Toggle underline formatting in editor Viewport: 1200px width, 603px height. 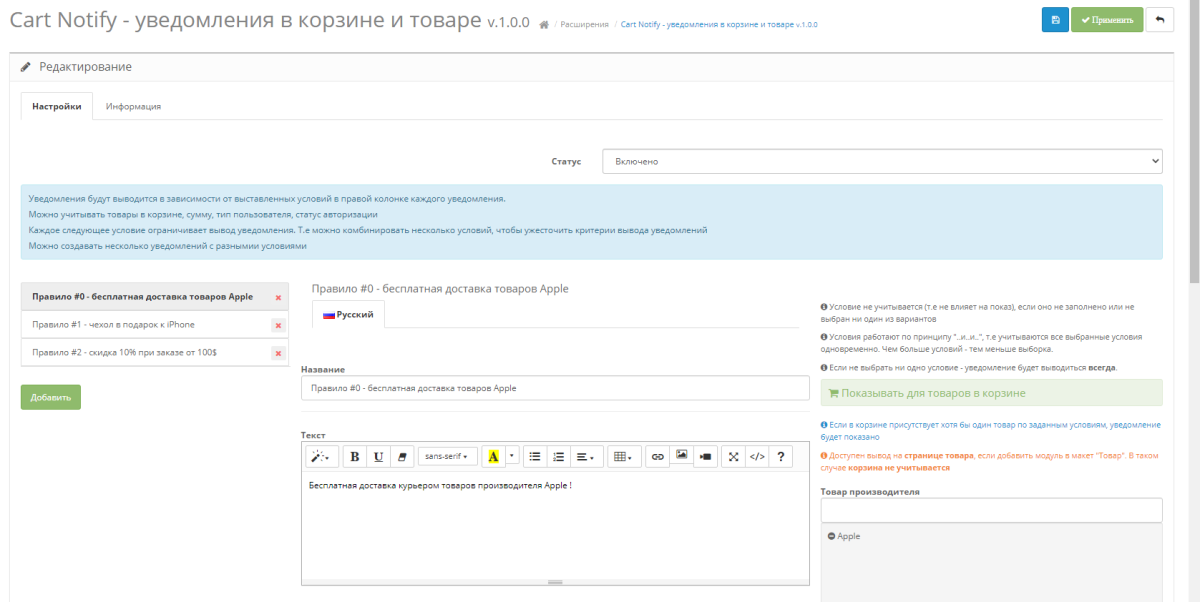tap(378, 456)
